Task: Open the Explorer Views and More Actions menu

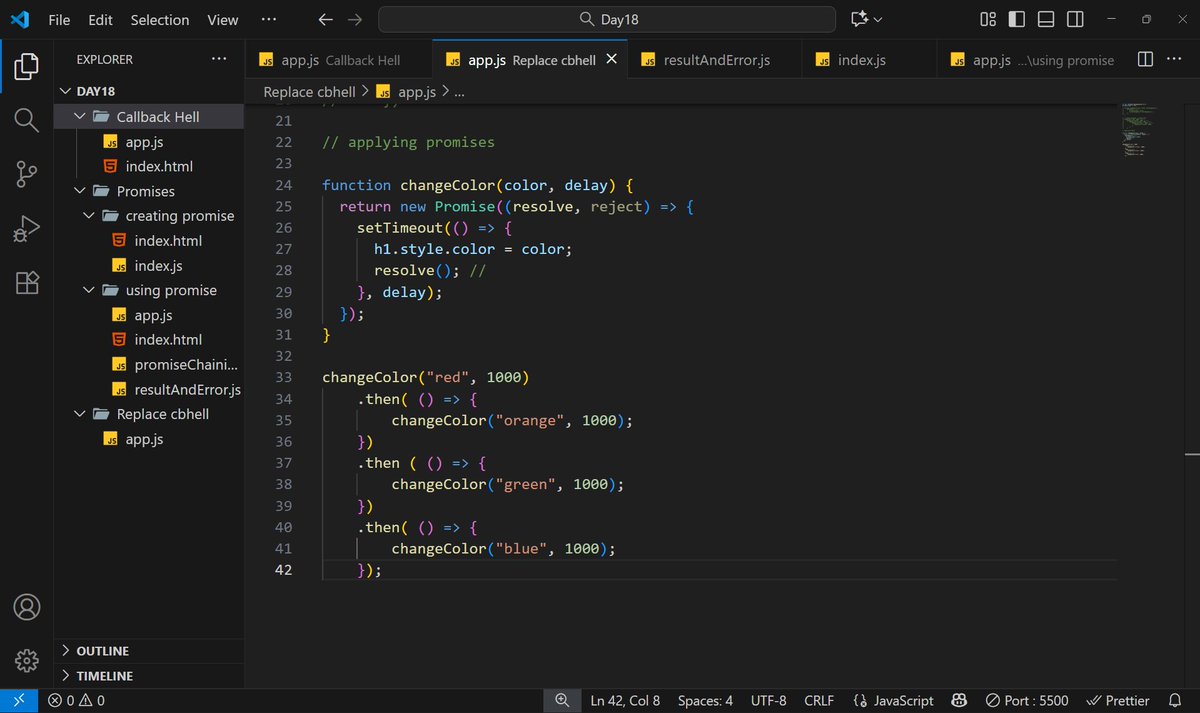Action: (x=219, y=59)
